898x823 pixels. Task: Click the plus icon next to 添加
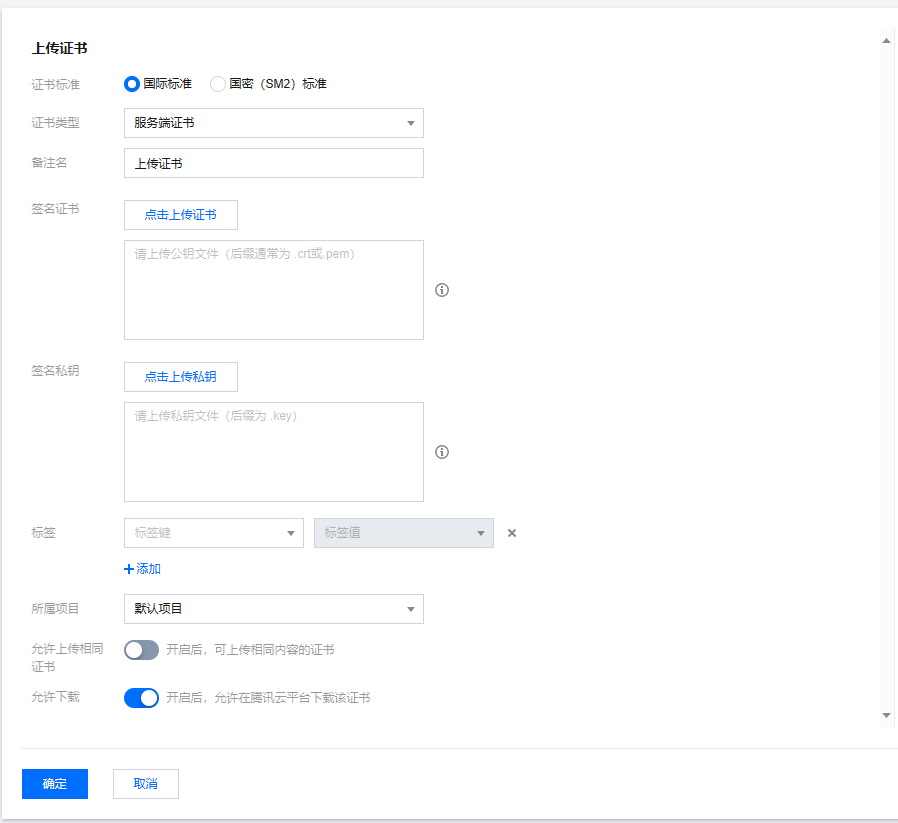click(129, 569)
